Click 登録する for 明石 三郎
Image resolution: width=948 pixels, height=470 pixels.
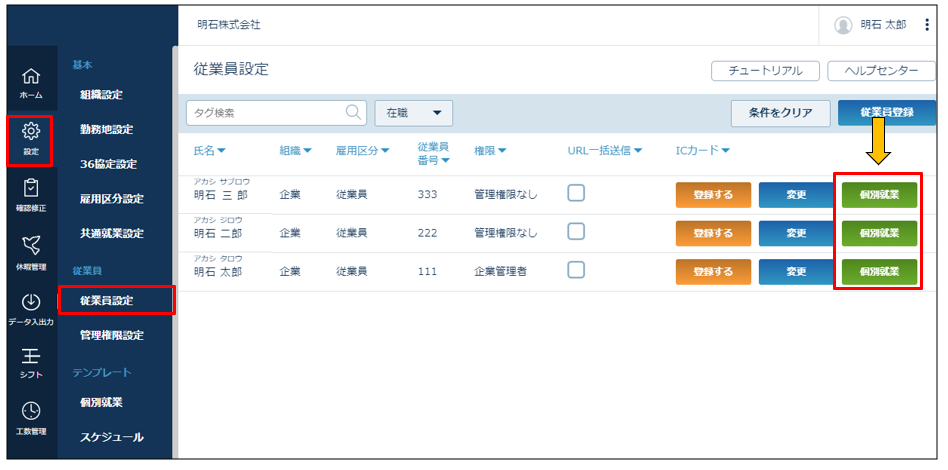(713, 195)
